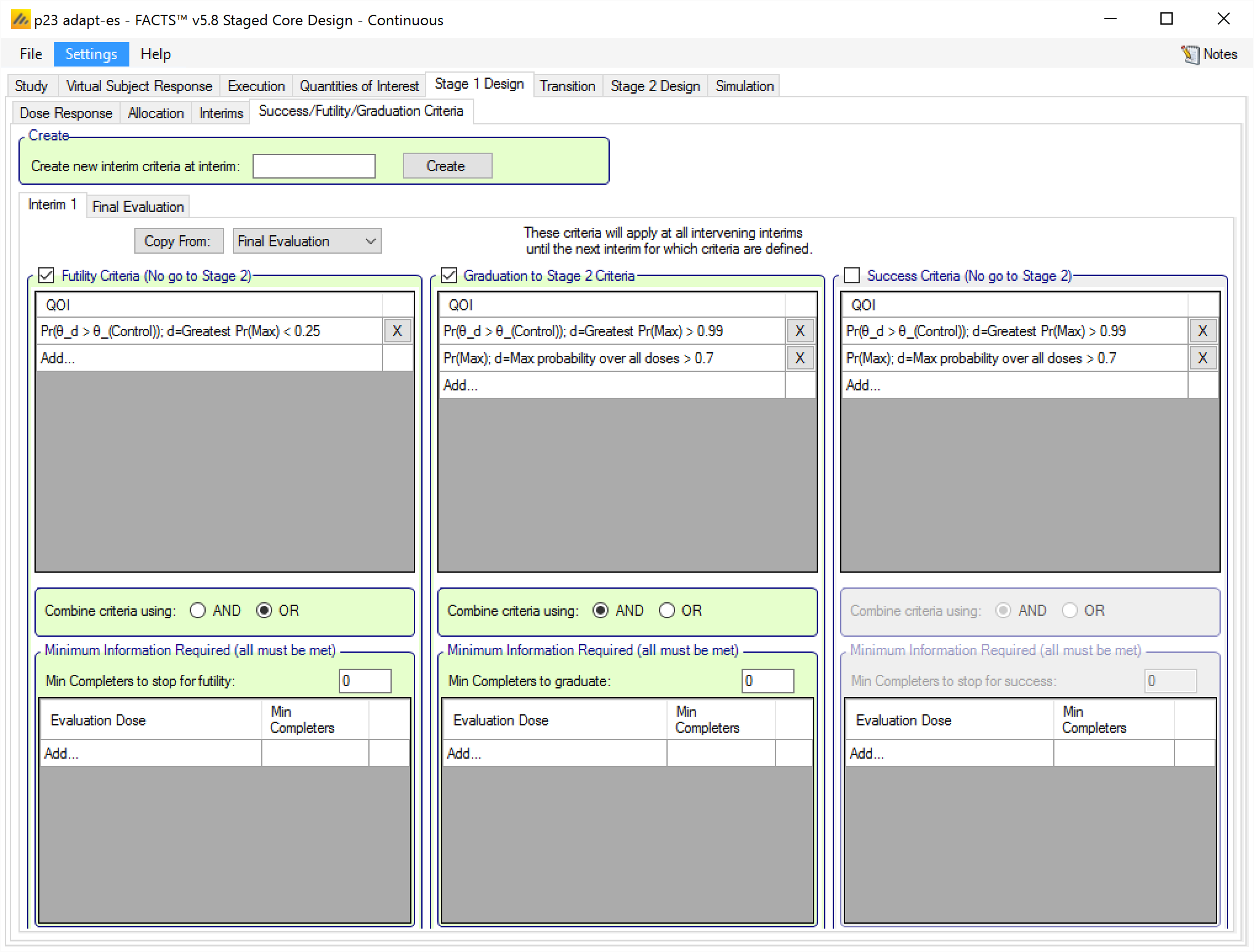The width and height of the screenshot is (1254, 952).
Task: Remove futility Pr(Max) < 0.25 criterion
Action: 397,331
